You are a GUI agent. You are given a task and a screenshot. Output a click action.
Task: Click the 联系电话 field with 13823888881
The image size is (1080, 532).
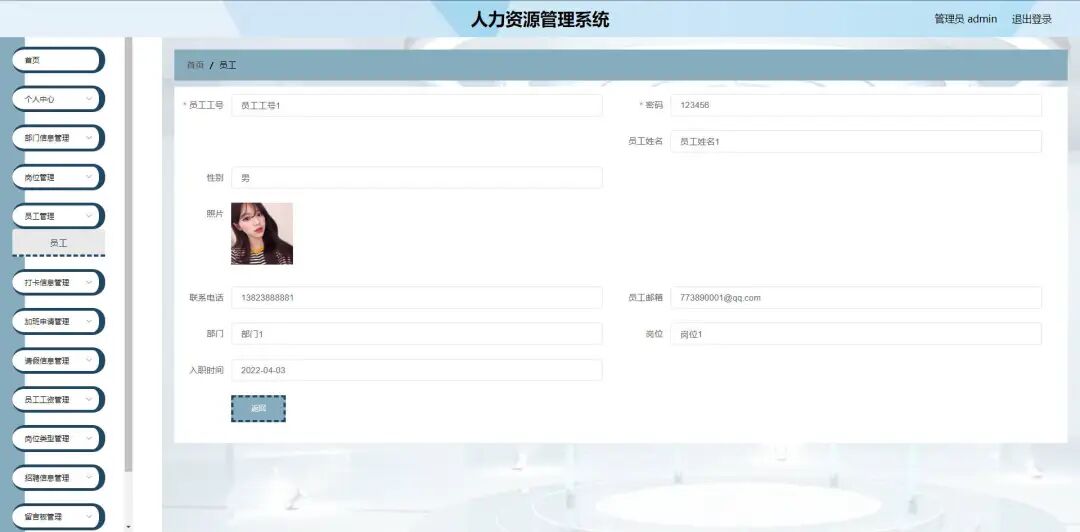pyautogui.click(x=417, y=298)
